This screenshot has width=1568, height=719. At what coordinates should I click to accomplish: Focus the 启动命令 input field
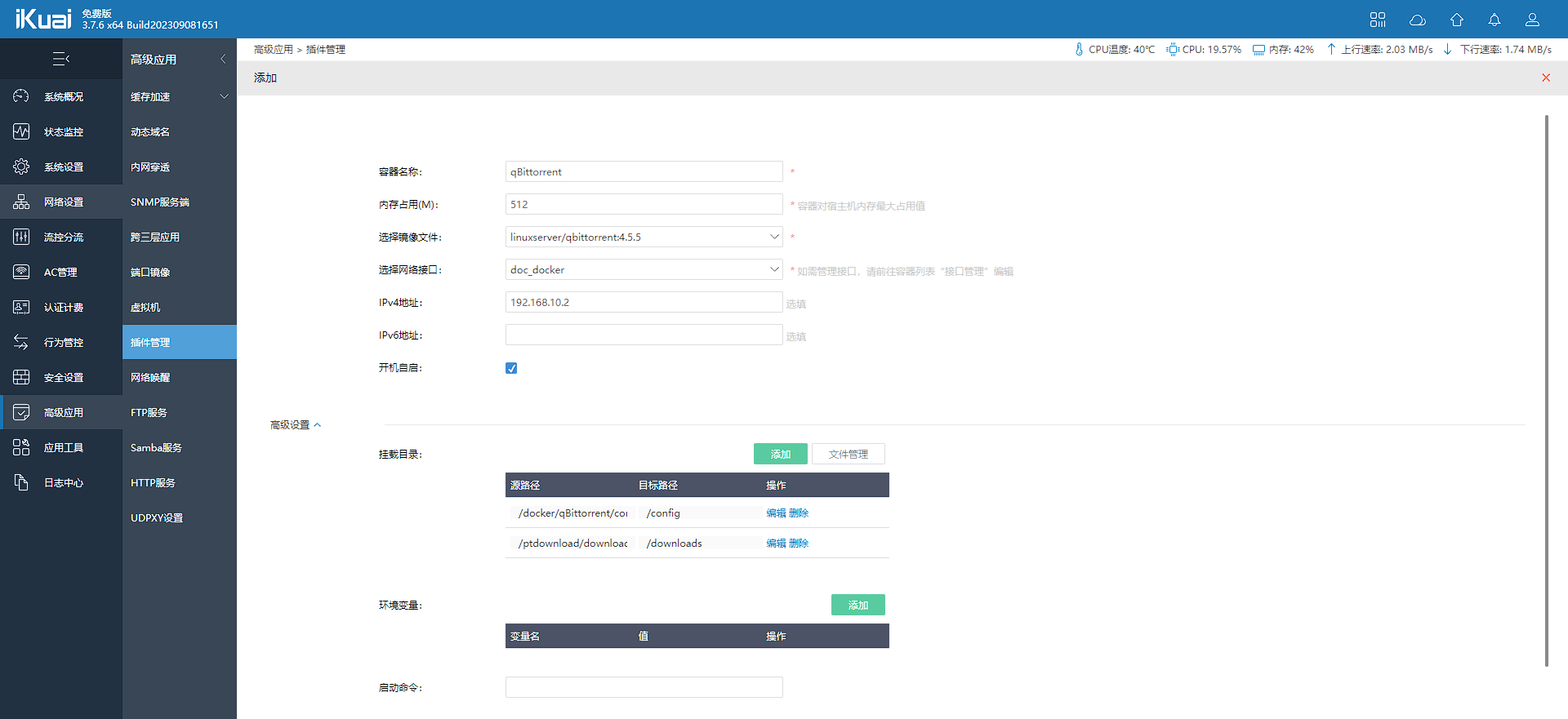coord(644,687)
